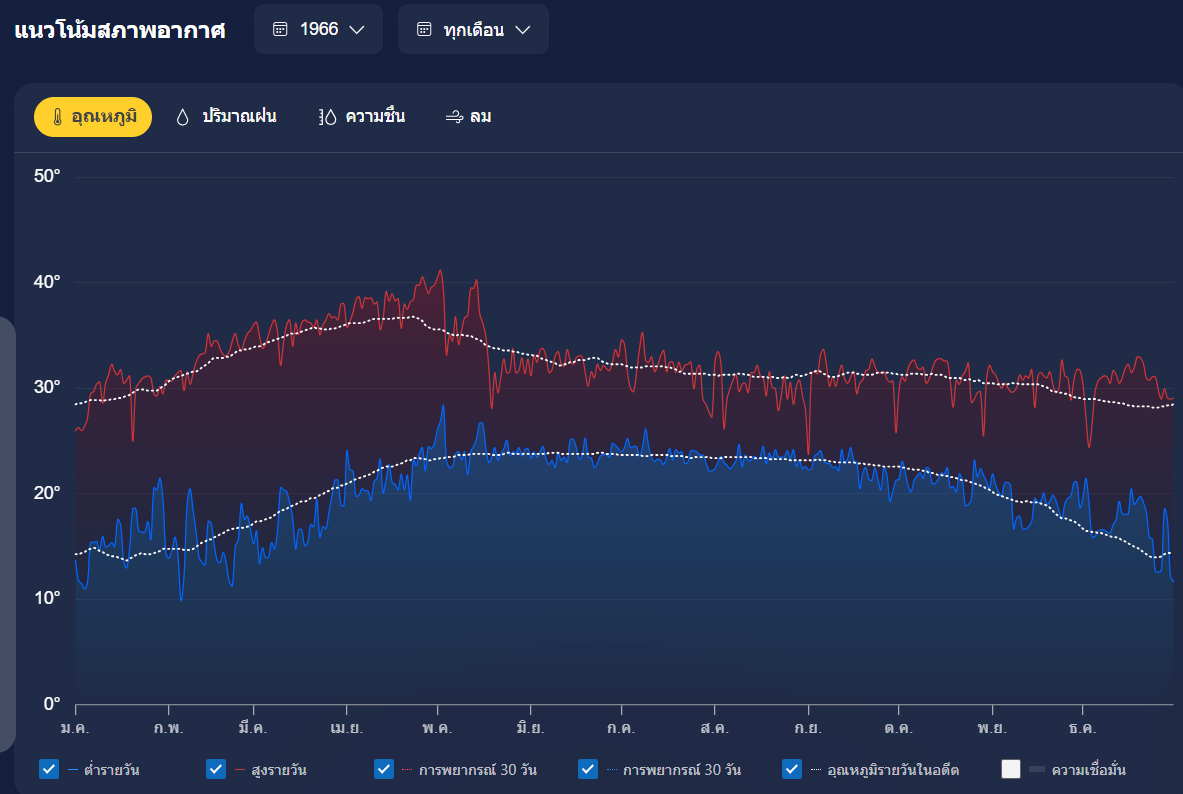Enable the ความเชื่อมั่น checkbox
Screen dimensions: 1183x794
click(1011, 769)
